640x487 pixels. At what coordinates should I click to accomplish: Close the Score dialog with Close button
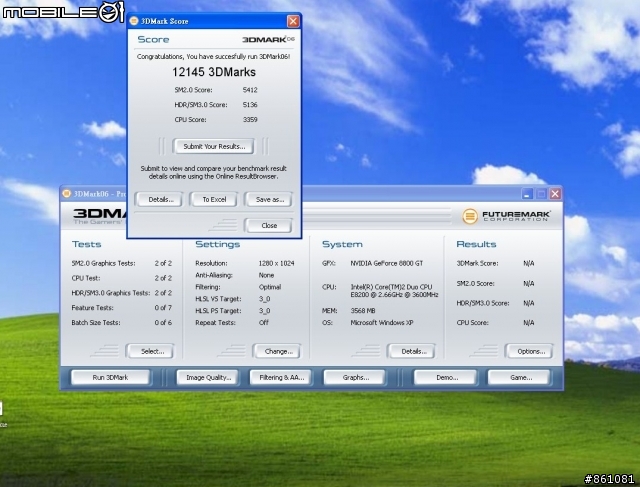coord(269,225)
